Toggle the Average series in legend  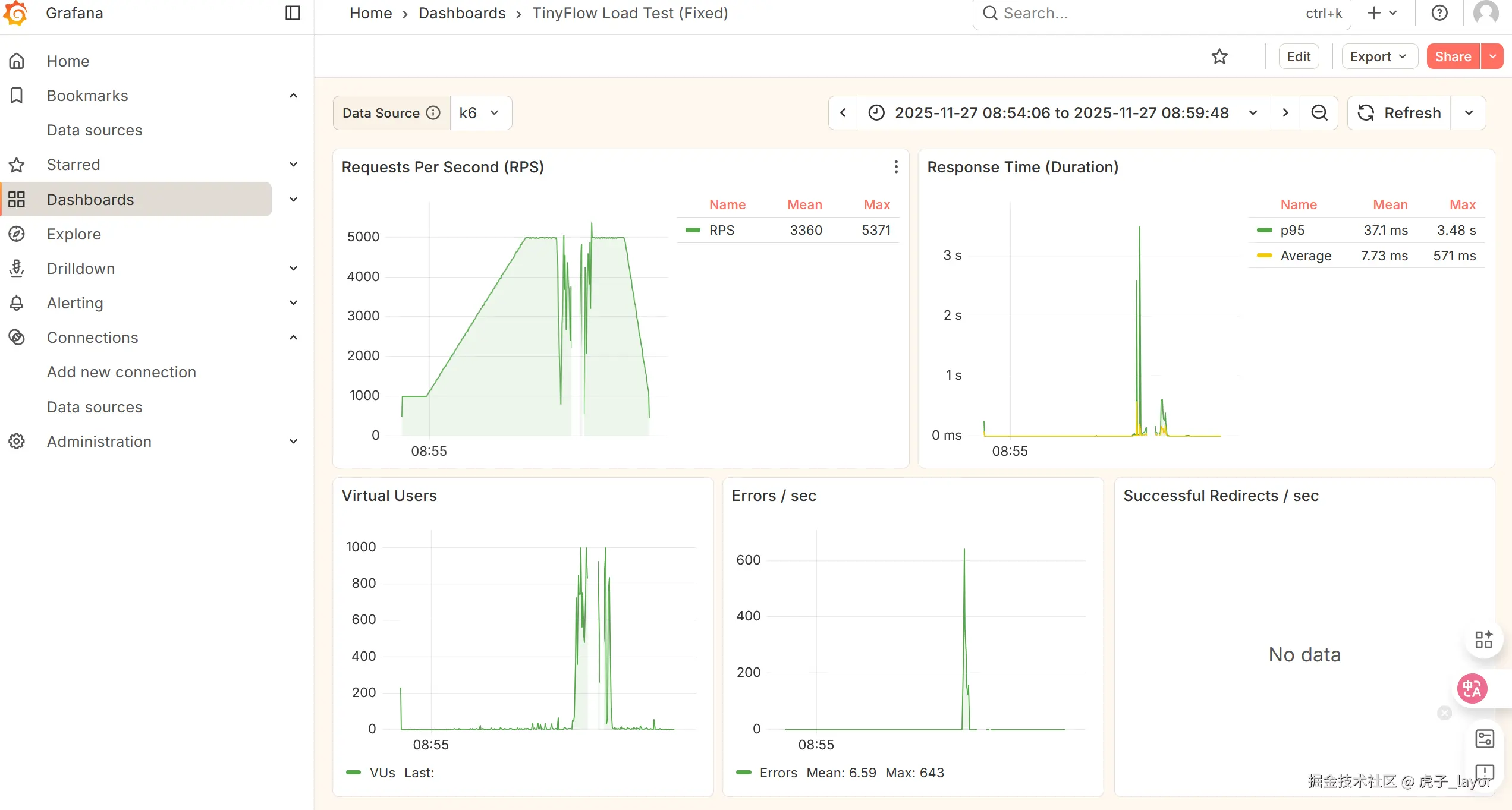coord(1306,256)
